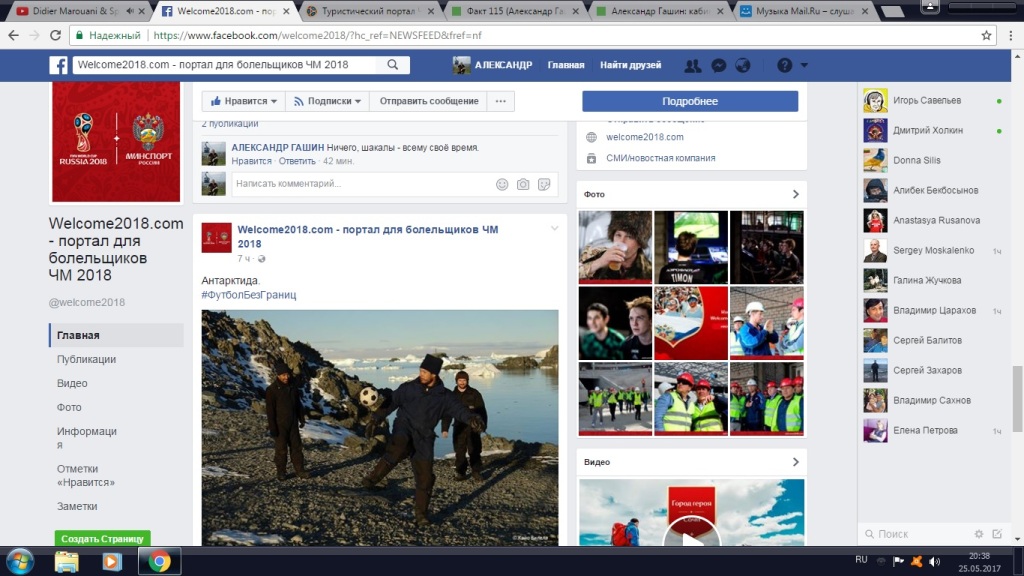Click the Подробнее button
The height and width of the screenshot is (576, 1024).
[x=690, y=101]
